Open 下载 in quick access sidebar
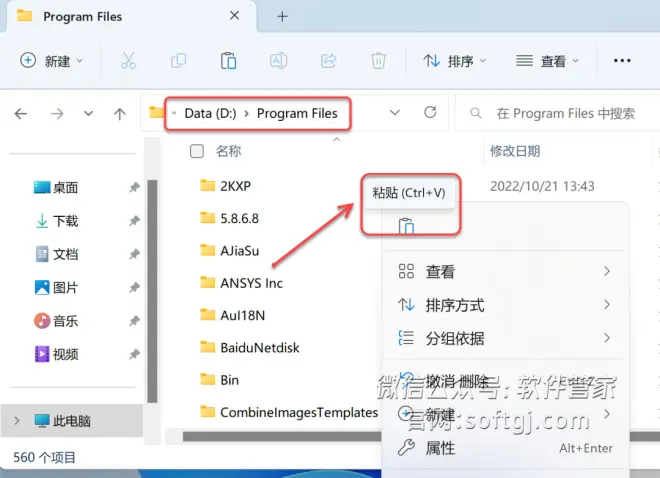This screenshot has width=660, height=478. [x=57, y=221]
